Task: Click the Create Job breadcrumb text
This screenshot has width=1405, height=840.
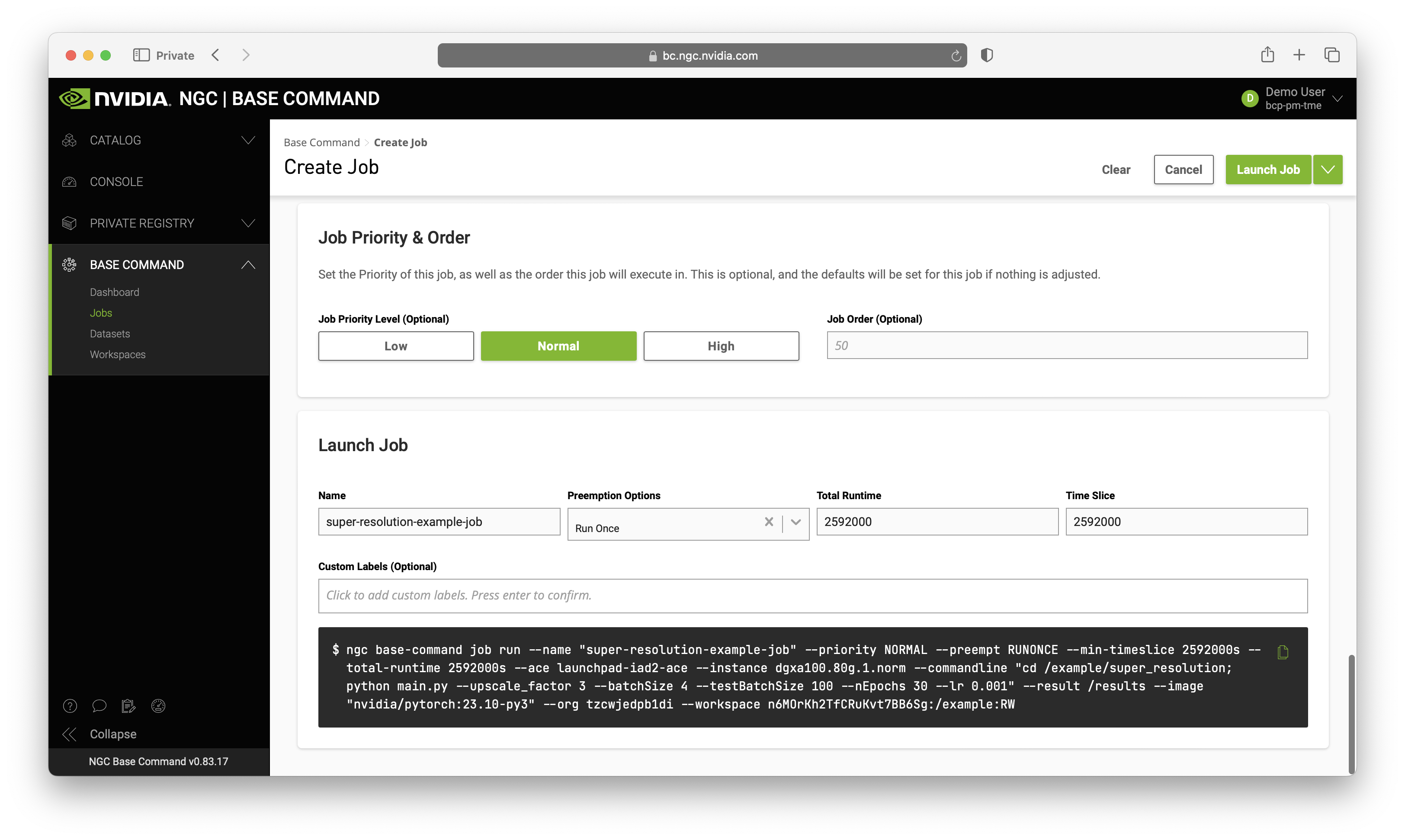Action: [x=400, y=142]
